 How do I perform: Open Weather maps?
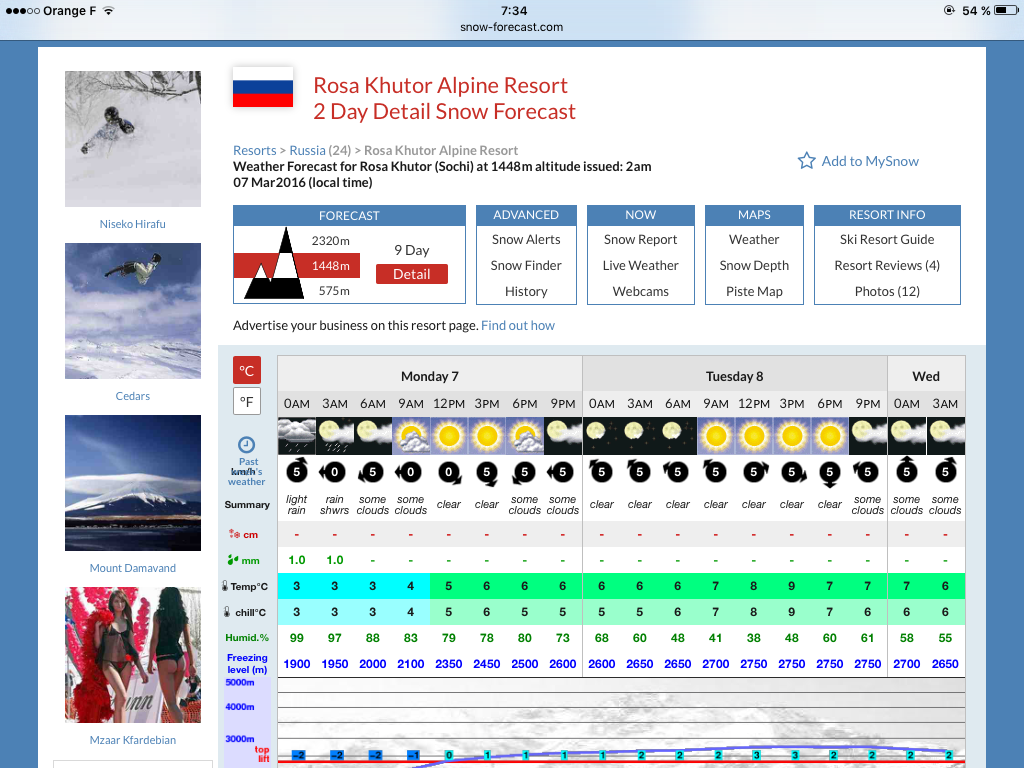click(x=754, y=240)
